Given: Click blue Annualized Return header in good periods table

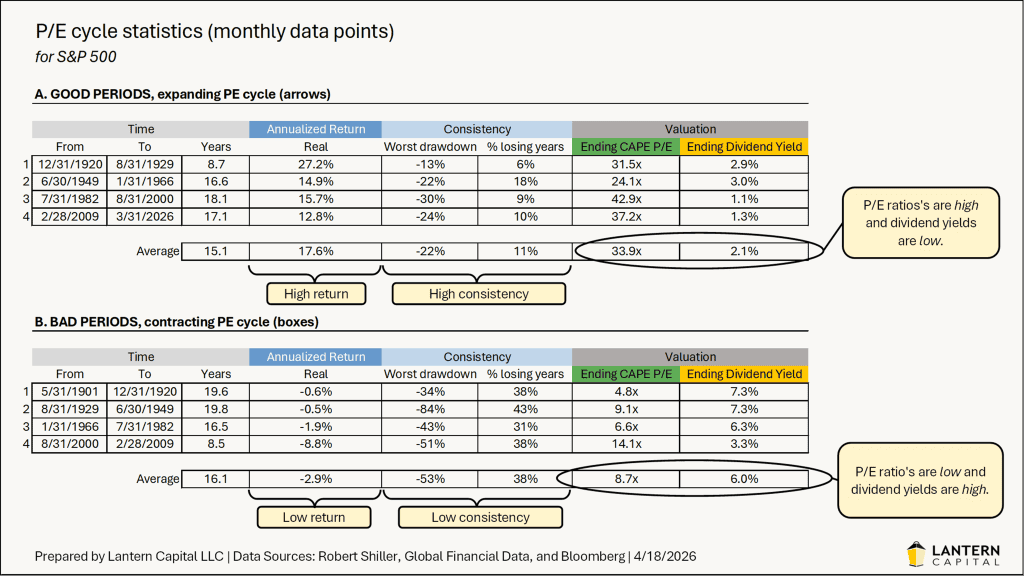Looking at the screenshot, I should (x=315, y=129).
